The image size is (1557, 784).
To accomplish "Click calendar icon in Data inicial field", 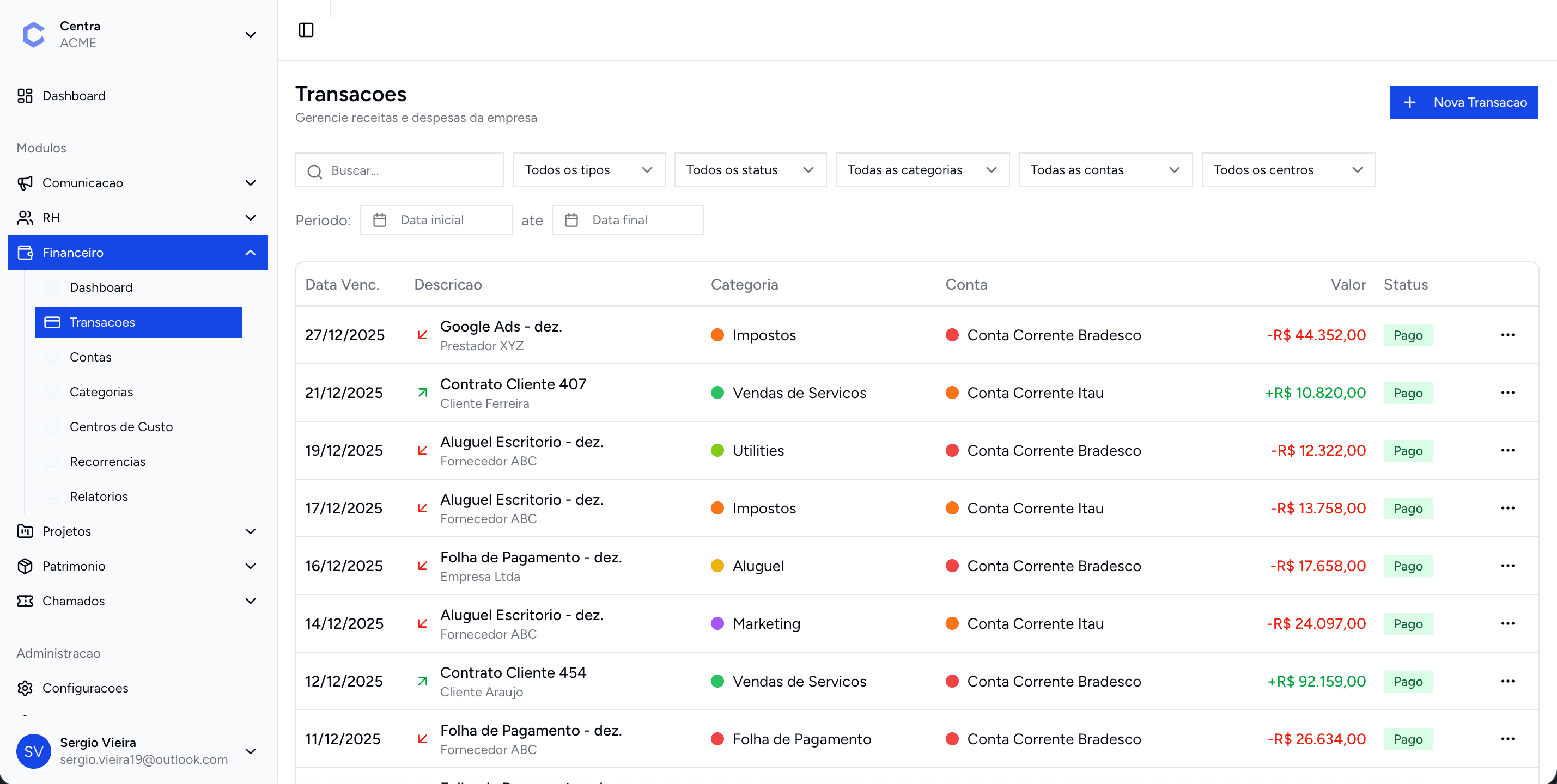I will pos(380,220).
